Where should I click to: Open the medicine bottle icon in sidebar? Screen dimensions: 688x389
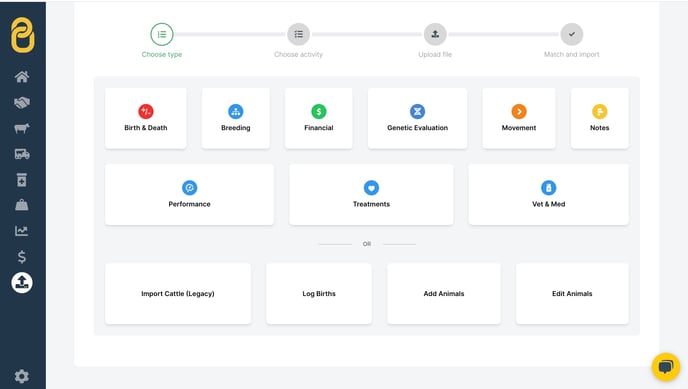click(22, 180)
